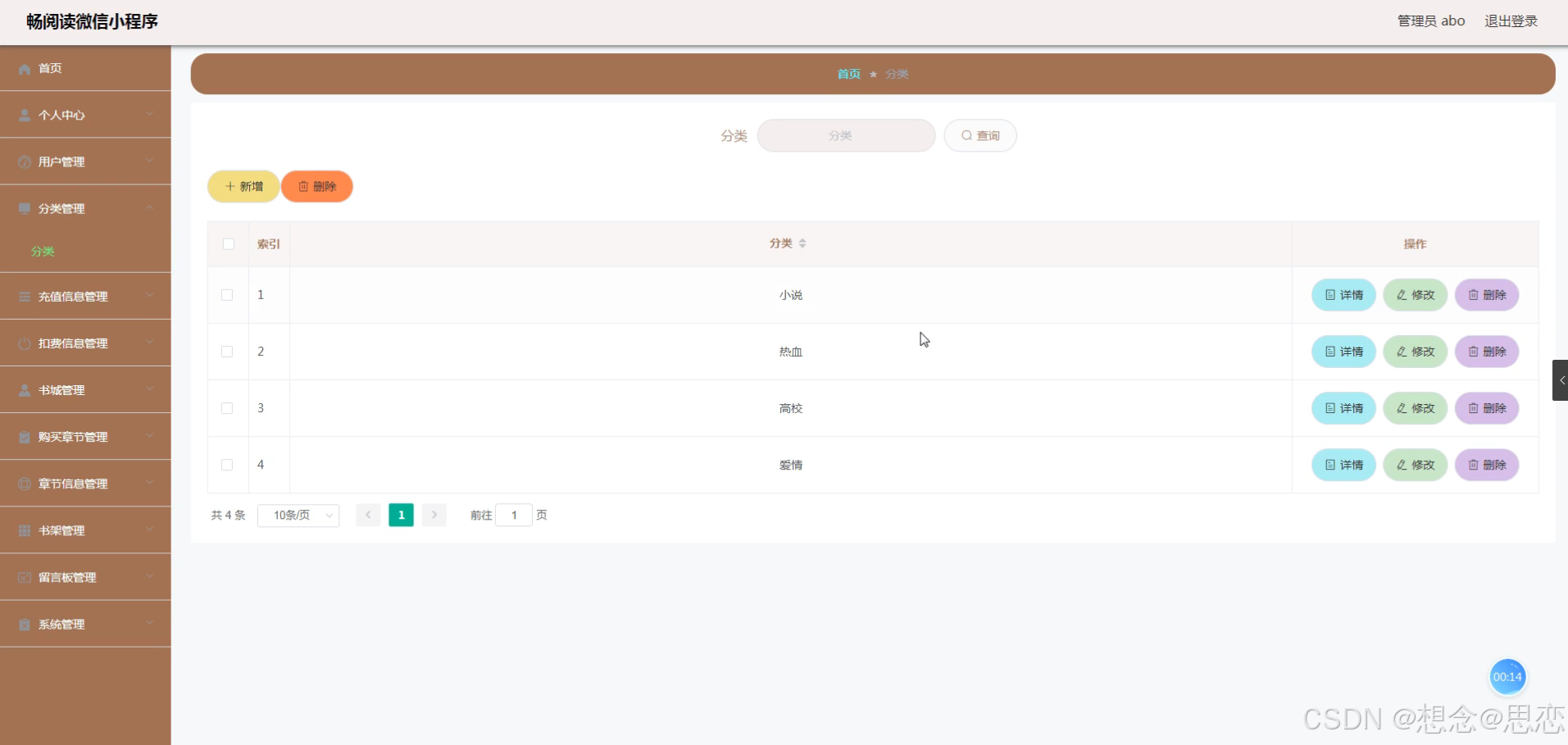
Task: Expand the 用户管理 chevron
Action: pyautogui.click(x=150, y=161)
